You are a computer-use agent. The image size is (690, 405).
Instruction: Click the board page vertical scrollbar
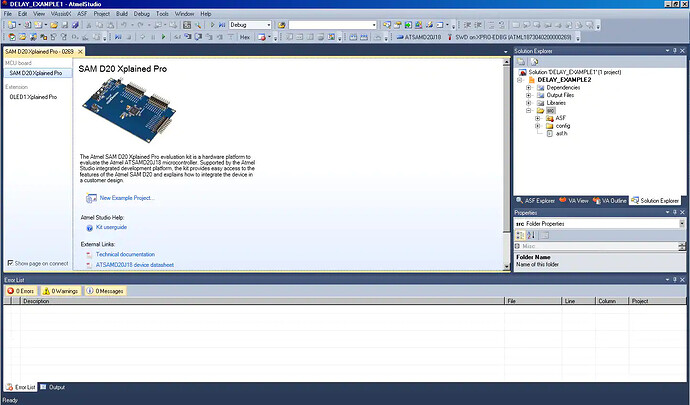click(x=506, y=163)
